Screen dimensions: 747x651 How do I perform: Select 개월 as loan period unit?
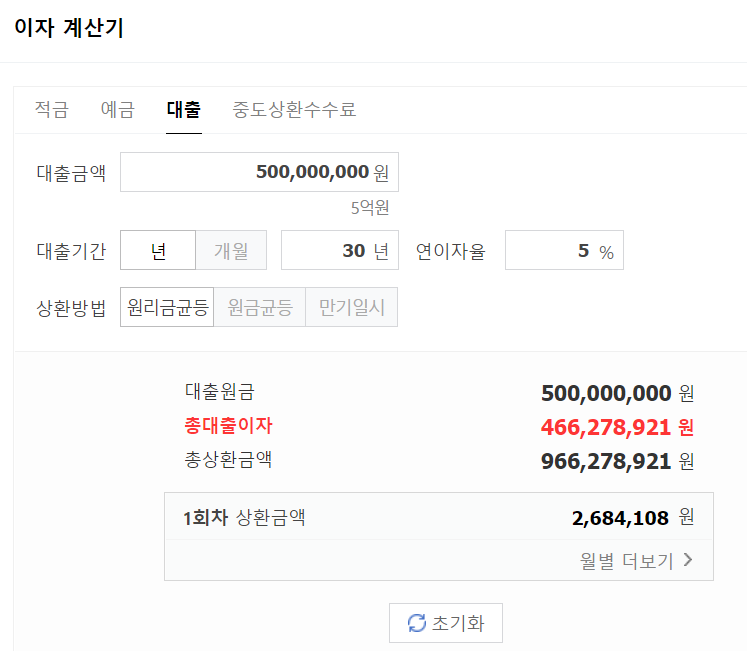(231, 251)
